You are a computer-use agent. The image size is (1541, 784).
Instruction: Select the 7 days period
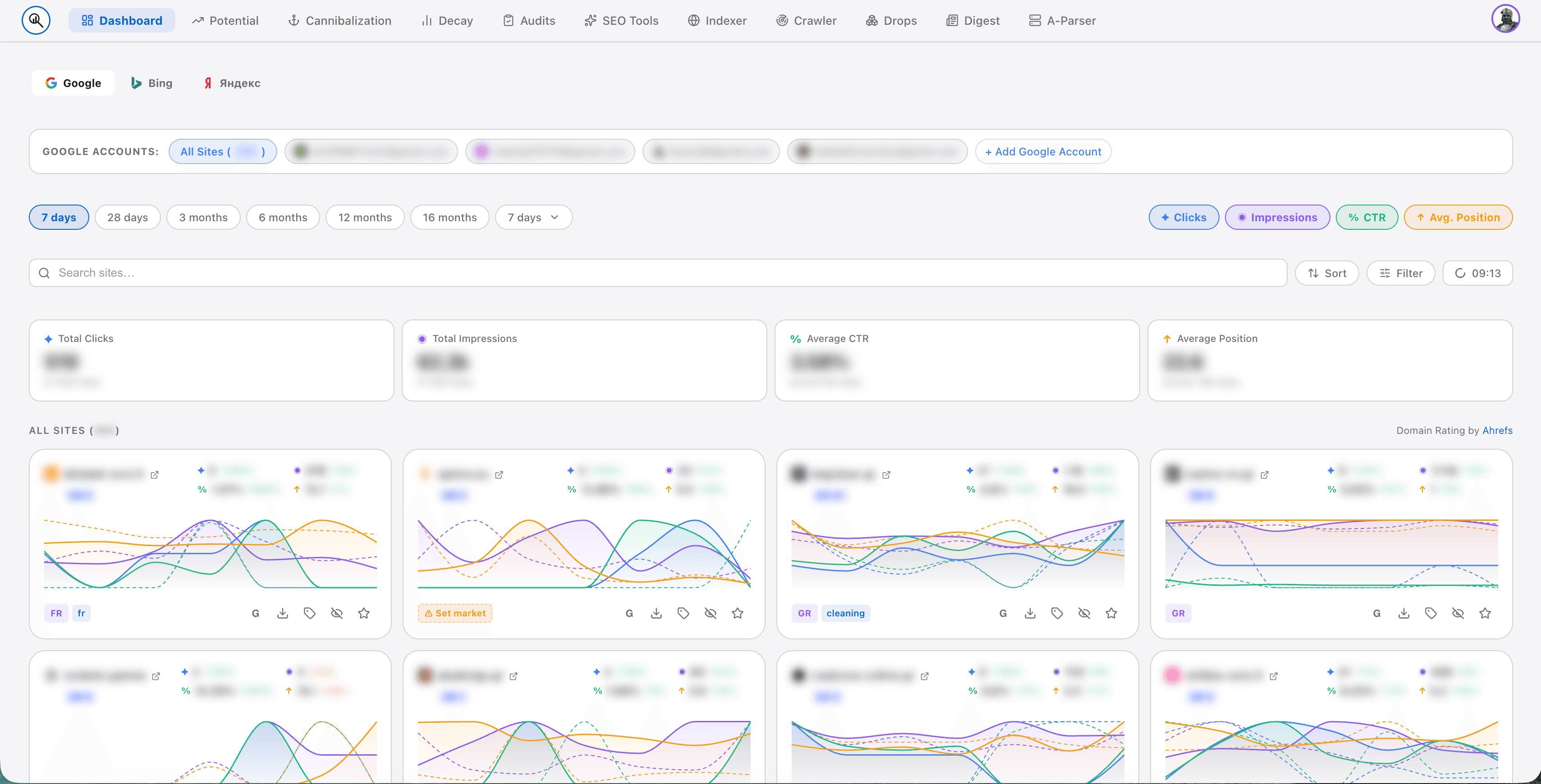(59, 217)
